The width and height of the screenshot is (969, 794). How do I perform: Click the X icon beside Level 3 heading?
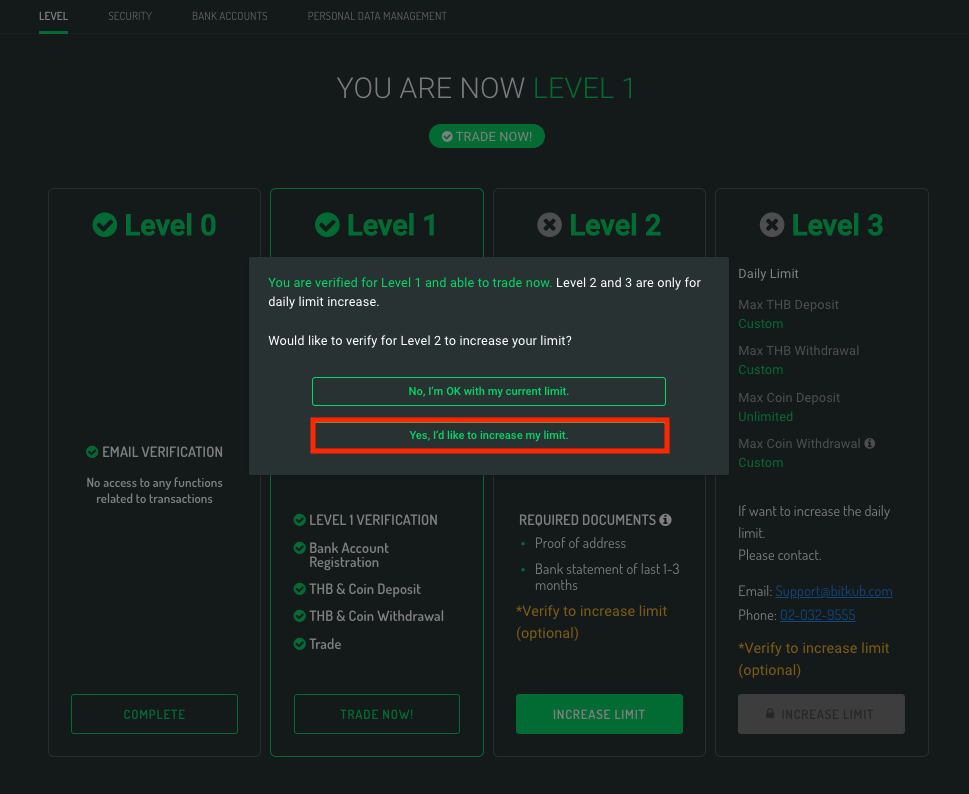[771, 225]
